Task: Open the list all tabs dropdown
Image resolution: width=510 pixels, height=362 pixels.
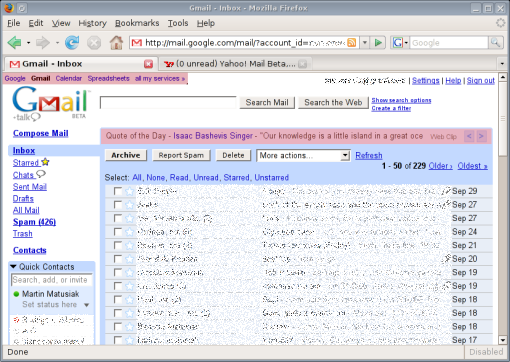Action: click(502, 63)
